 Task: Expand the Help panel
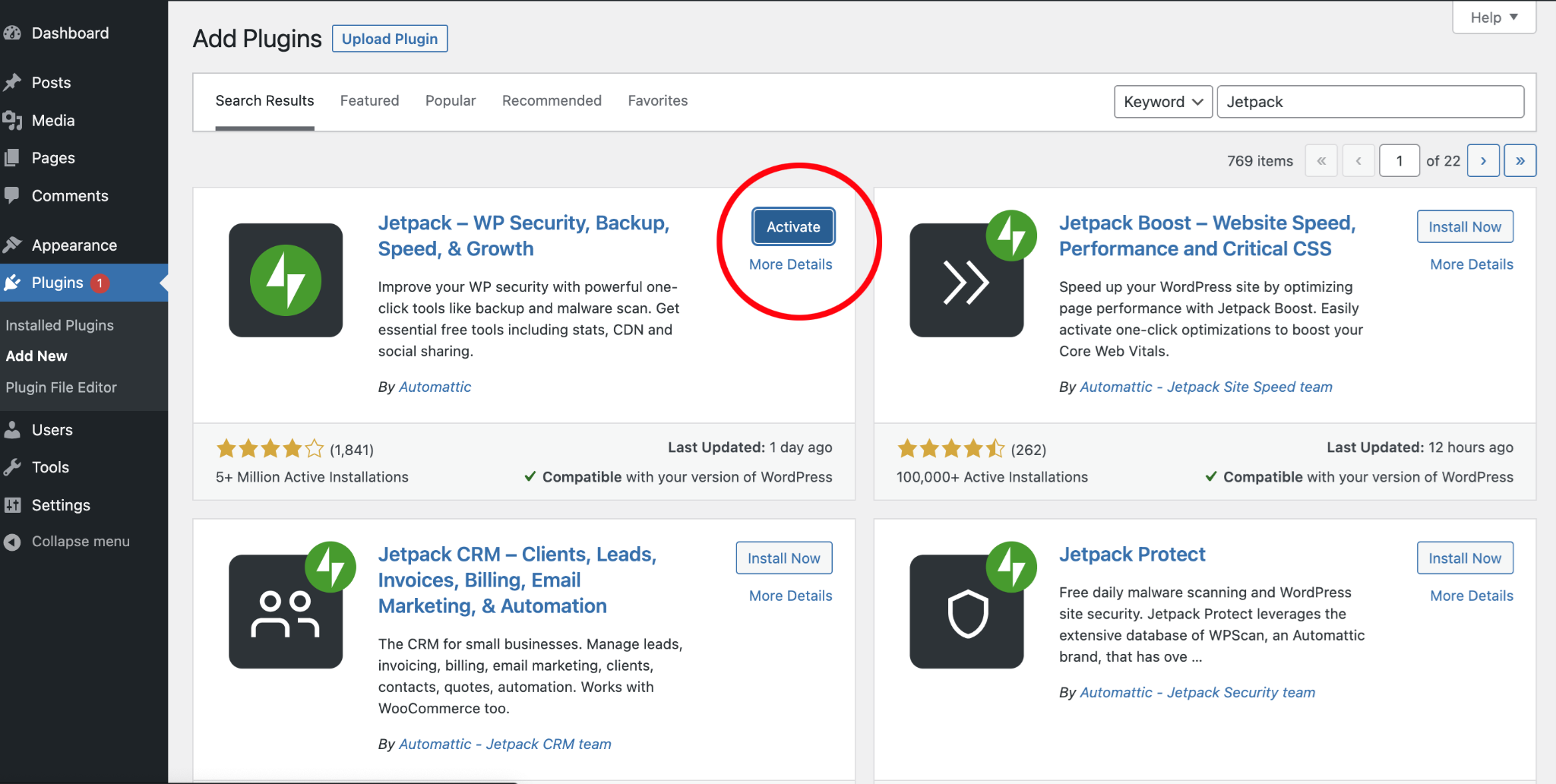click(1492, 17)
